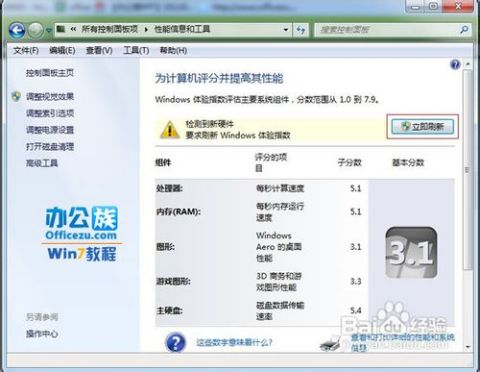Click the 立即刷新 button

[x=423, y=127]
